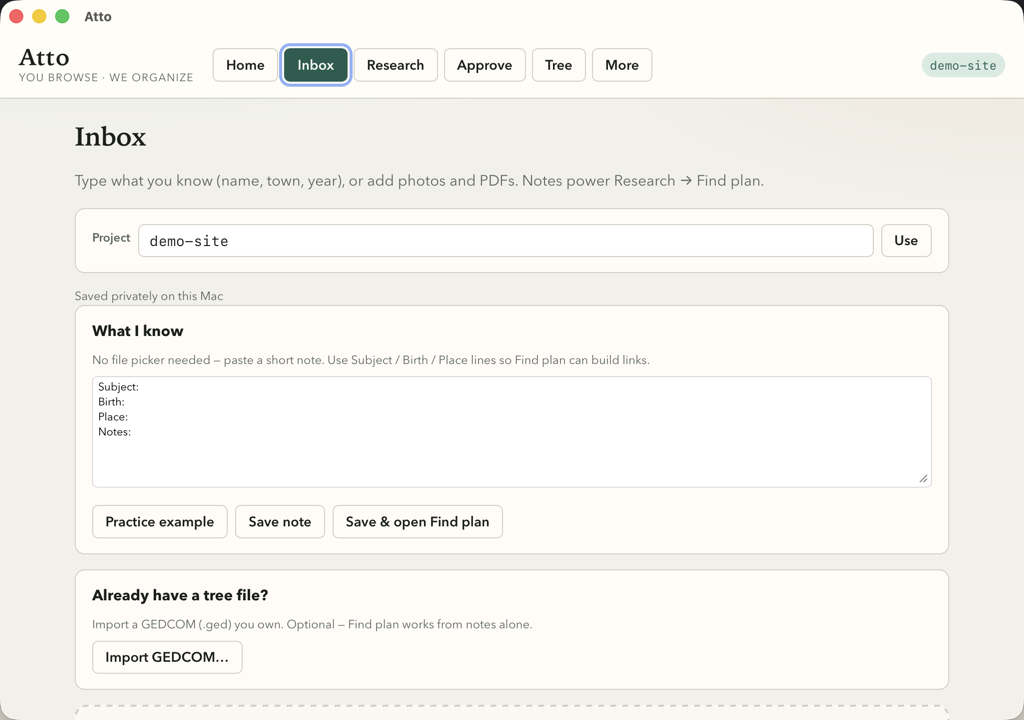The height and width of the screenshot is (720, 1024).
Task: Open the More menu
Action: coord(622,65)
